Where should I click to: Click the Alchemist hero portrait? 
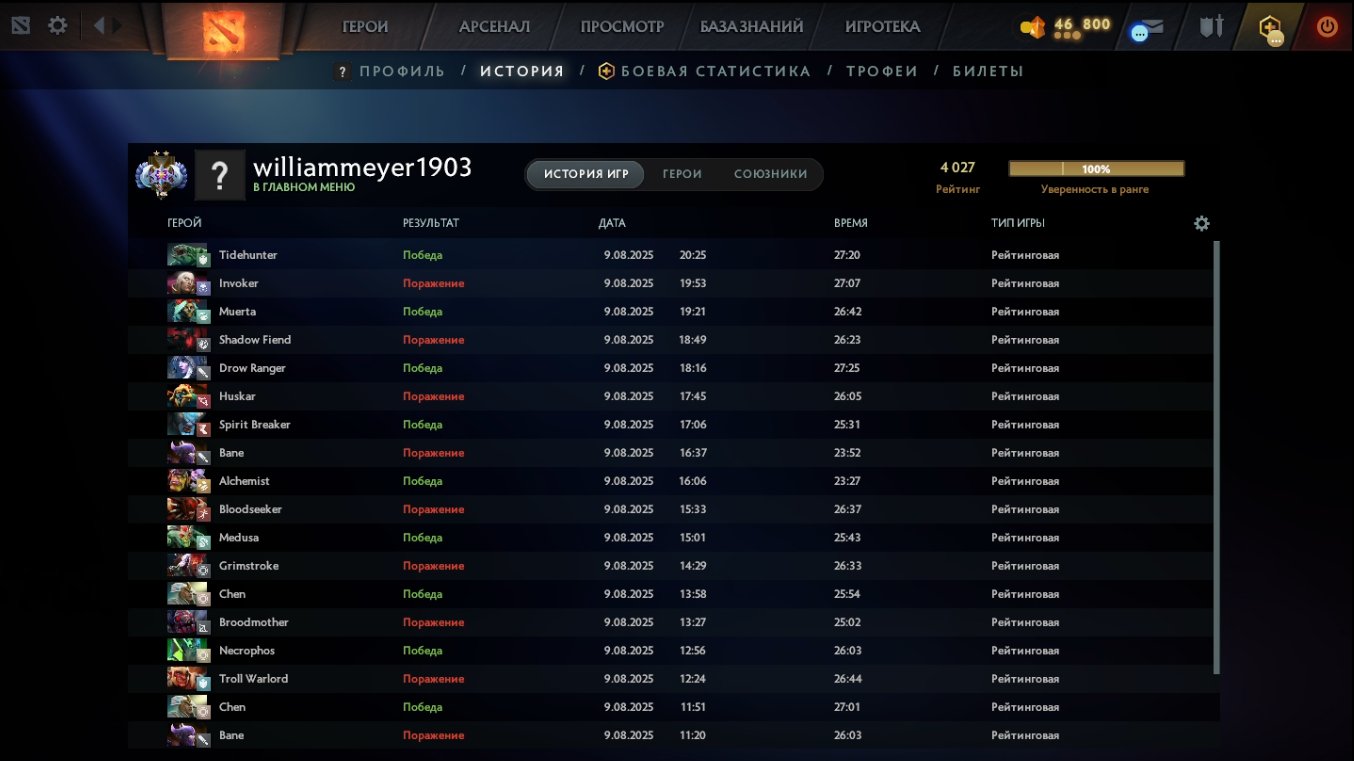[x=187, y=481]
